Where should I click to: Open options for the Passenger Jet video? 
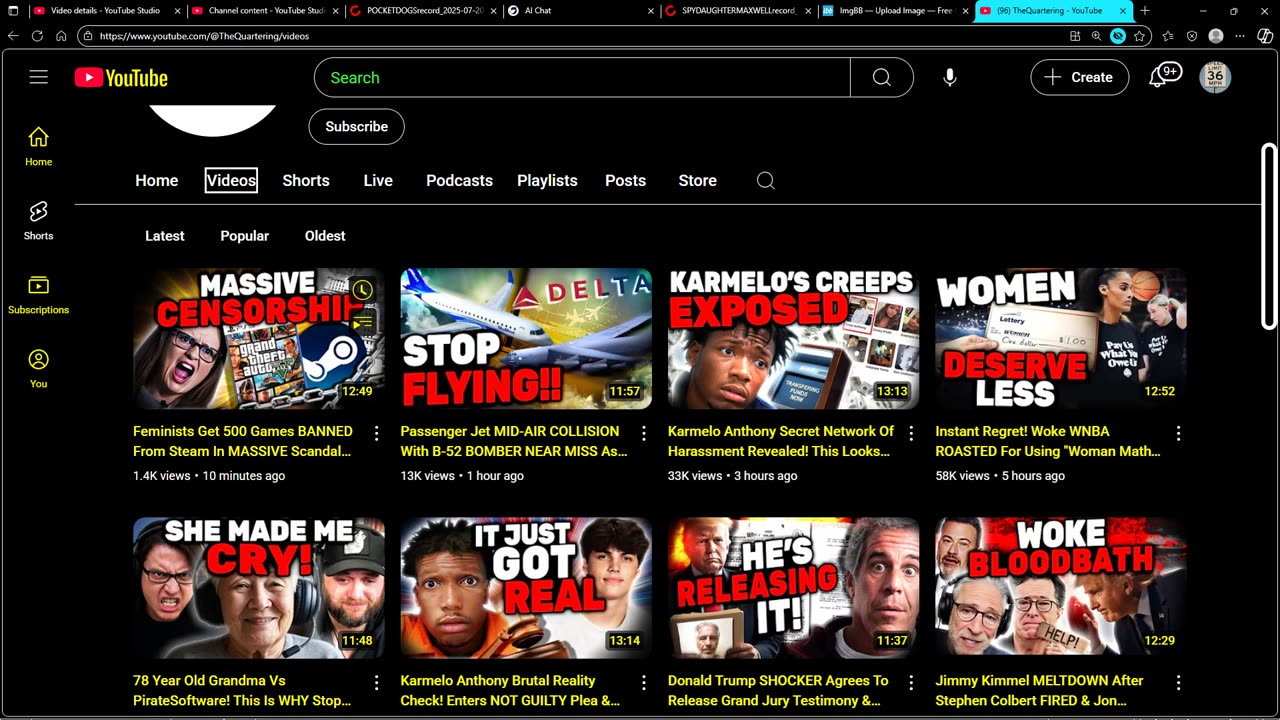tap(644, 433)
